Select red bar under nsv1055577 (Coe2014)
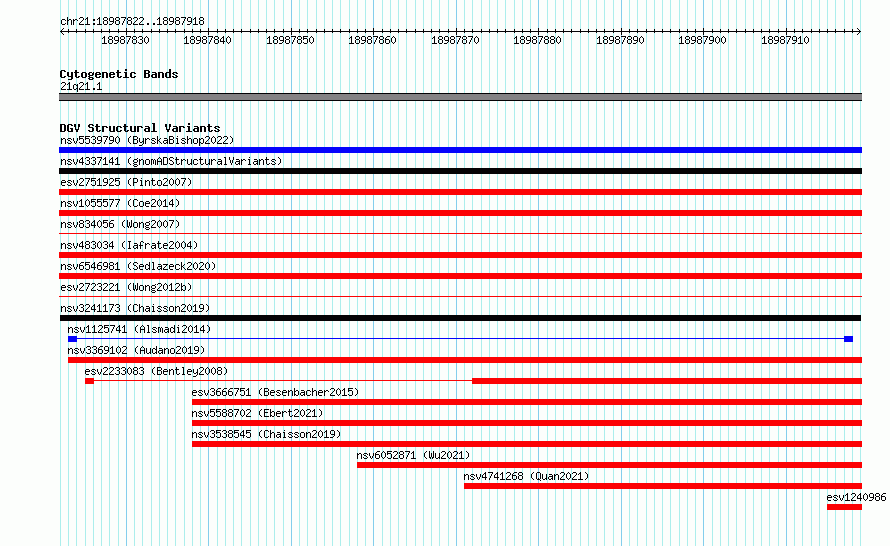This screenshot has width=890, height=546. (460, 213)
